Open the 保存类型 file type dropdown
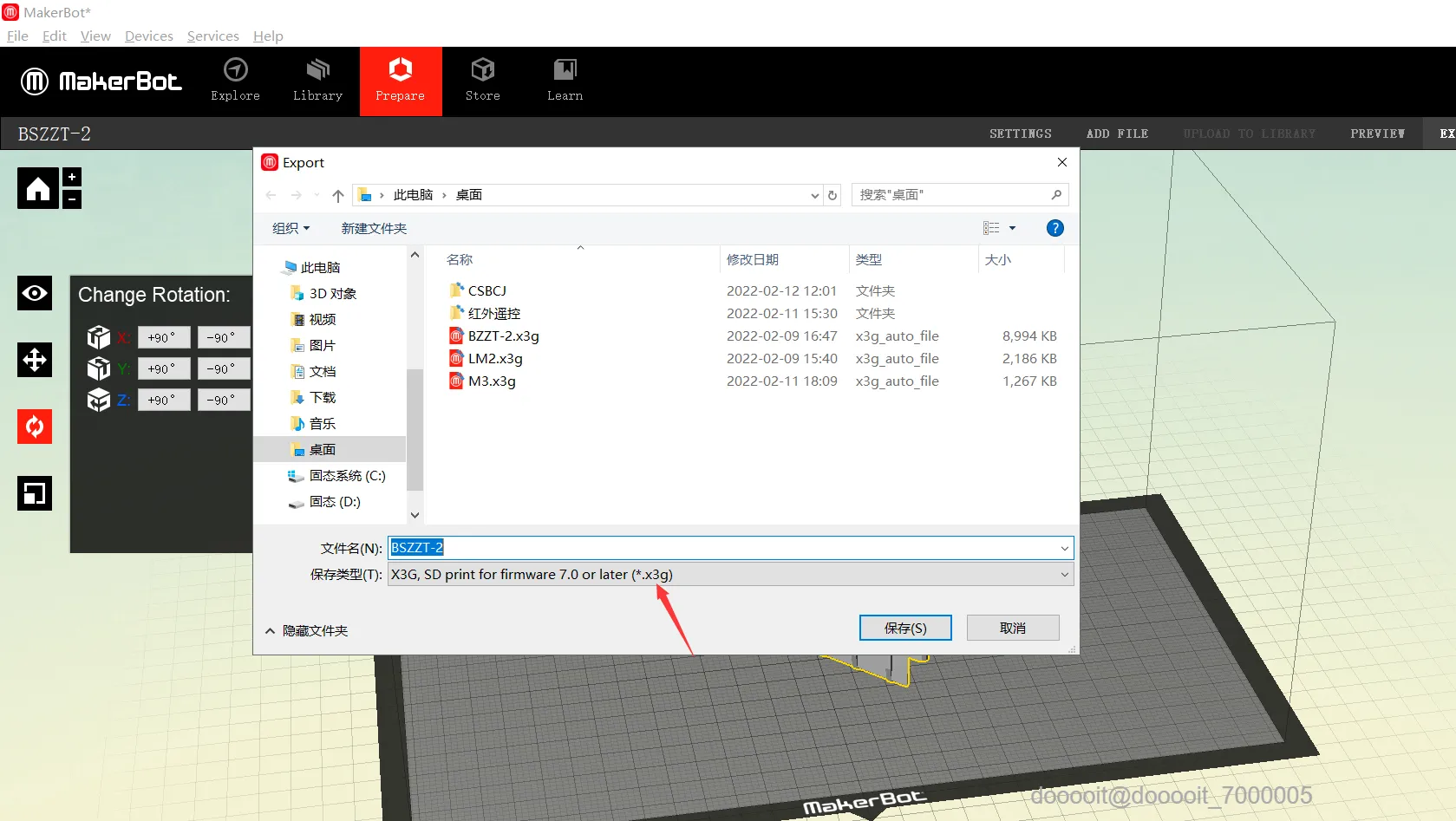Screen dimensions: 1456x821 [731, 574]
